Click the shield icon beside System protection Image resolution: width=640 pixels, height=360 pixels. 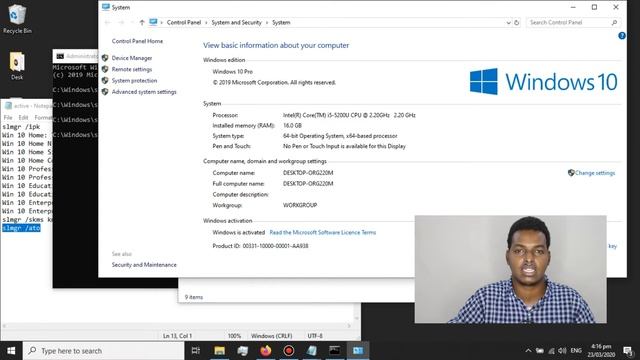click(x=105, y=80)
